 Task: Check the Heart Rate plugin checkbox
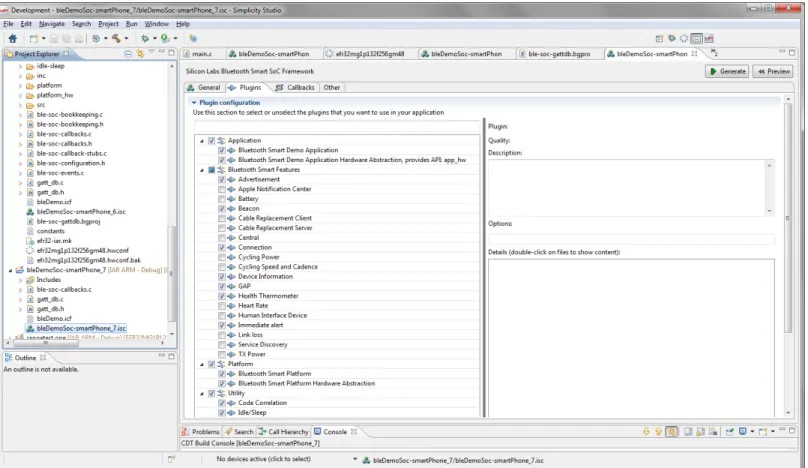click(x=222, y=306)
